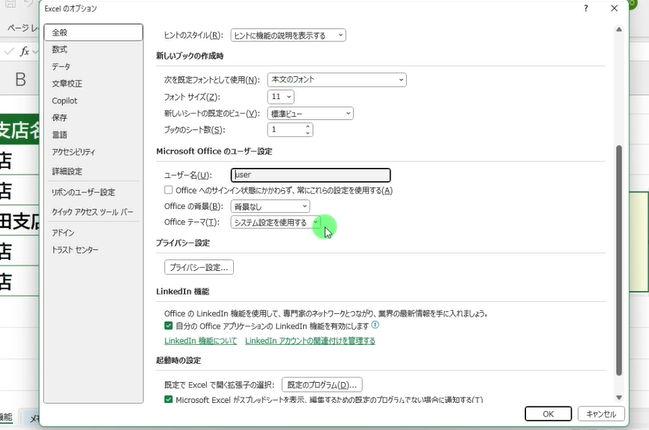Viewport: 649px width, 430px height.
Task: Click the sheet count field showing 1
Action: coord(286,130)
